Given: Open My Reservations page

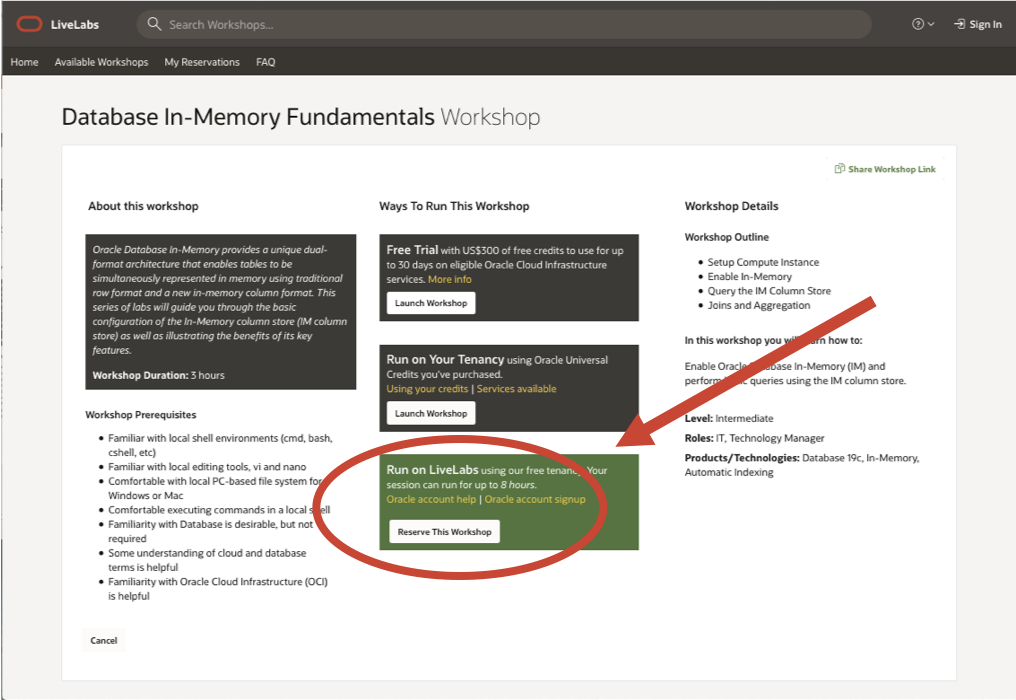Looking at the screenshot, I should pyautogui.click(x=202, y=62).
